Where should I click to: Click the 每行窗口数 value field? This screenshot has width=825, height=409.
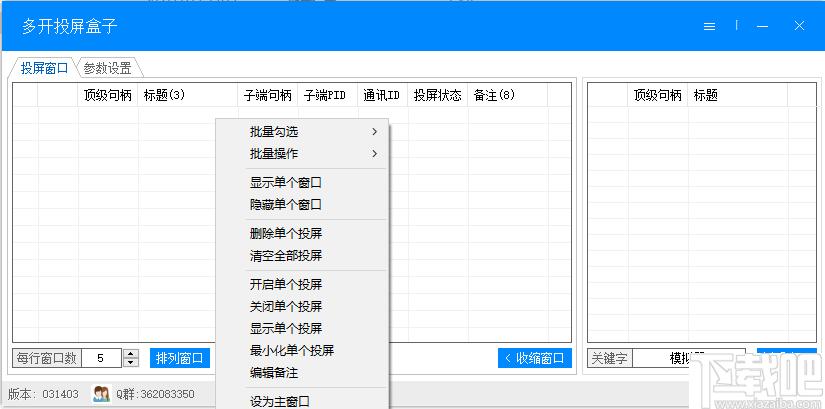(101, 358)
